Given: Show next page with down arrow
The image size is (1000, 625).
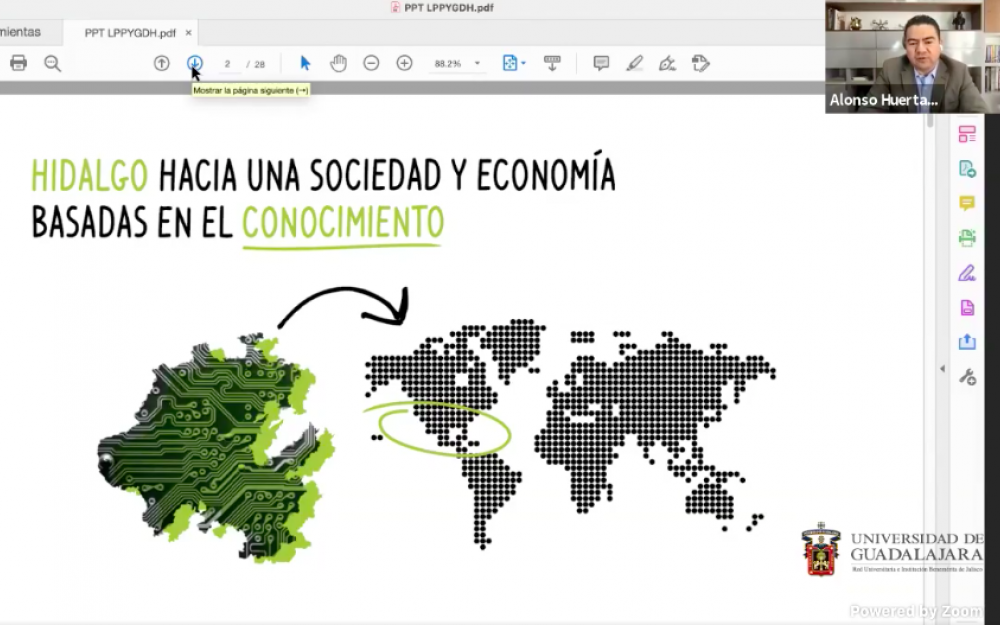Looking at the screenshot, I should (195, 63).
